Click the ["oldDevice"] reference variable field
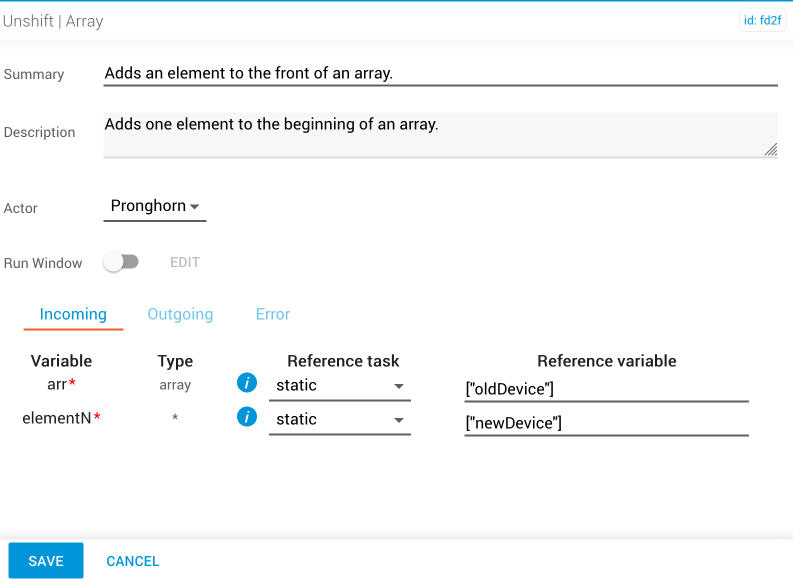 click(606, 389)
